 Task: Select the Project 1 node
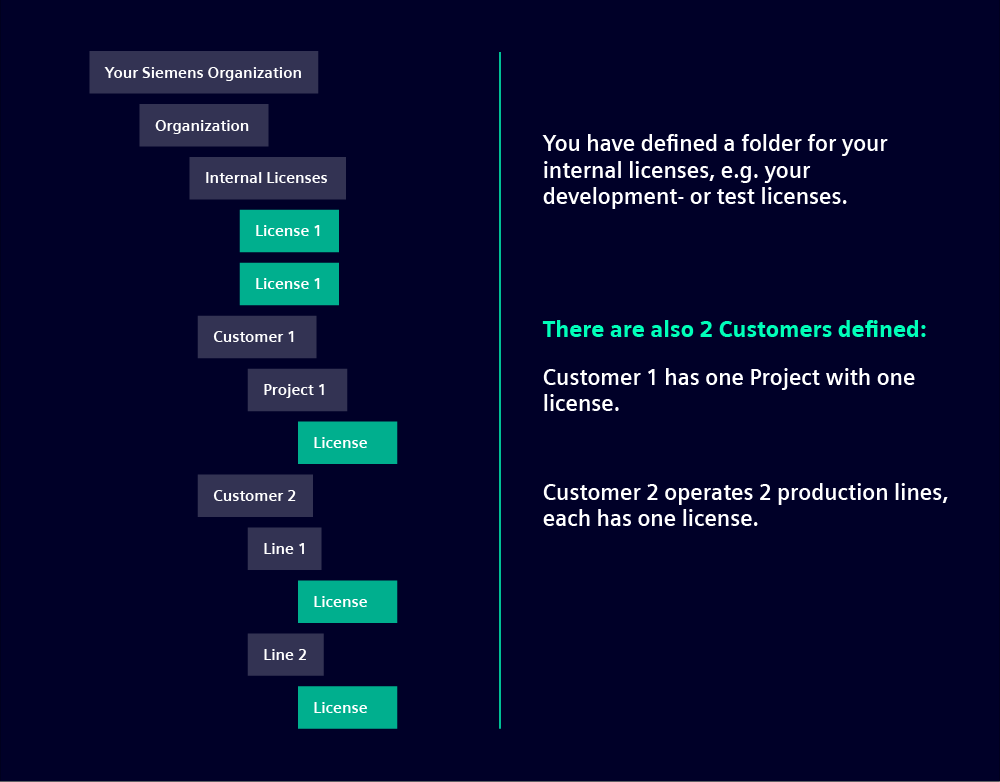(x=297, y=390)
